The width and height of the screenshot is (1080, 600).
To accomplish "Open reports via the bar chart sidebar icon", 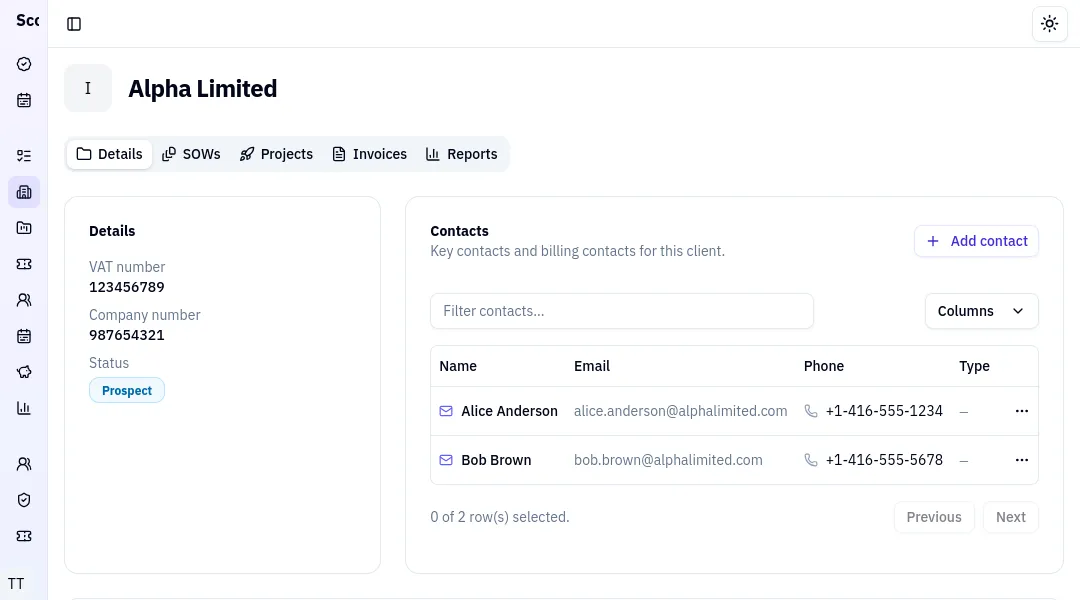I will 24,408.
